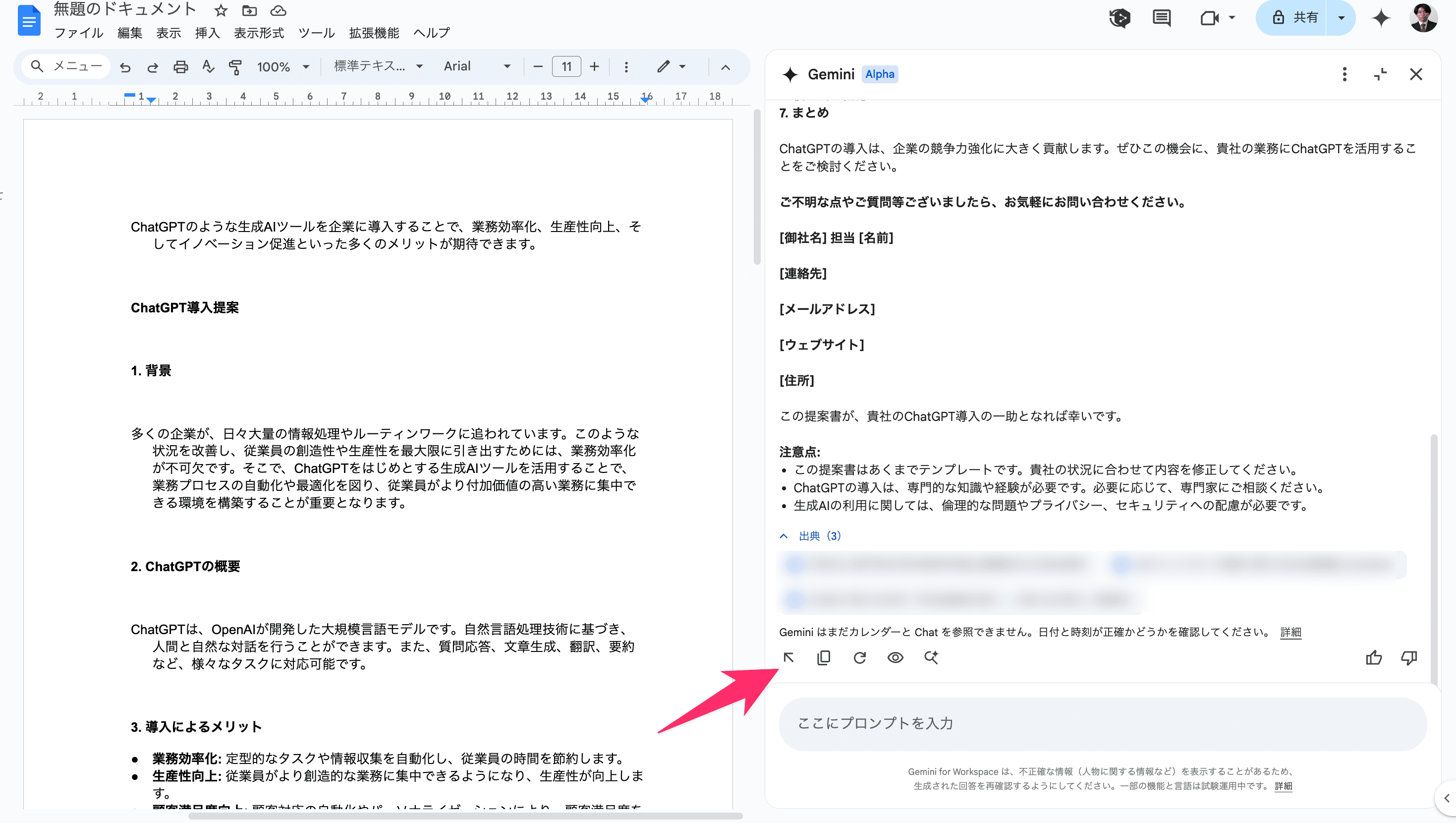Open the comment history icon
This screenshot has height=823, width=1456.
(x=1162, y=18)
